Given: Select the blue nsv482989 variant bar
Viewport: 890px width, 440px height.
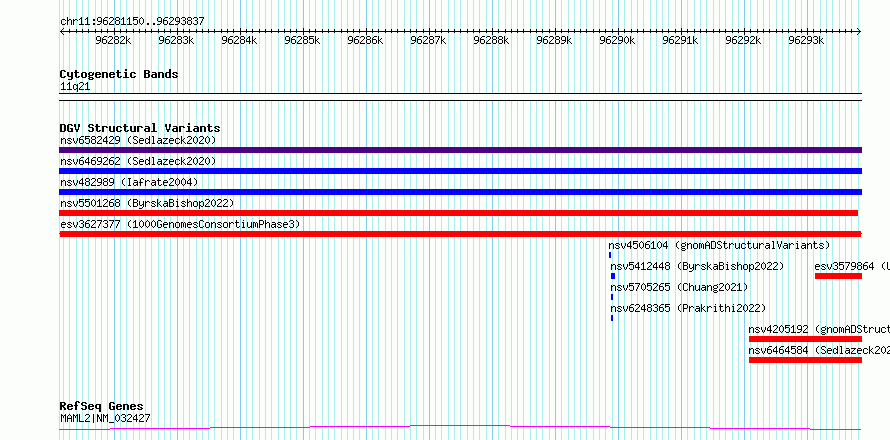Looking at the screenshot, I should [460, 192].
